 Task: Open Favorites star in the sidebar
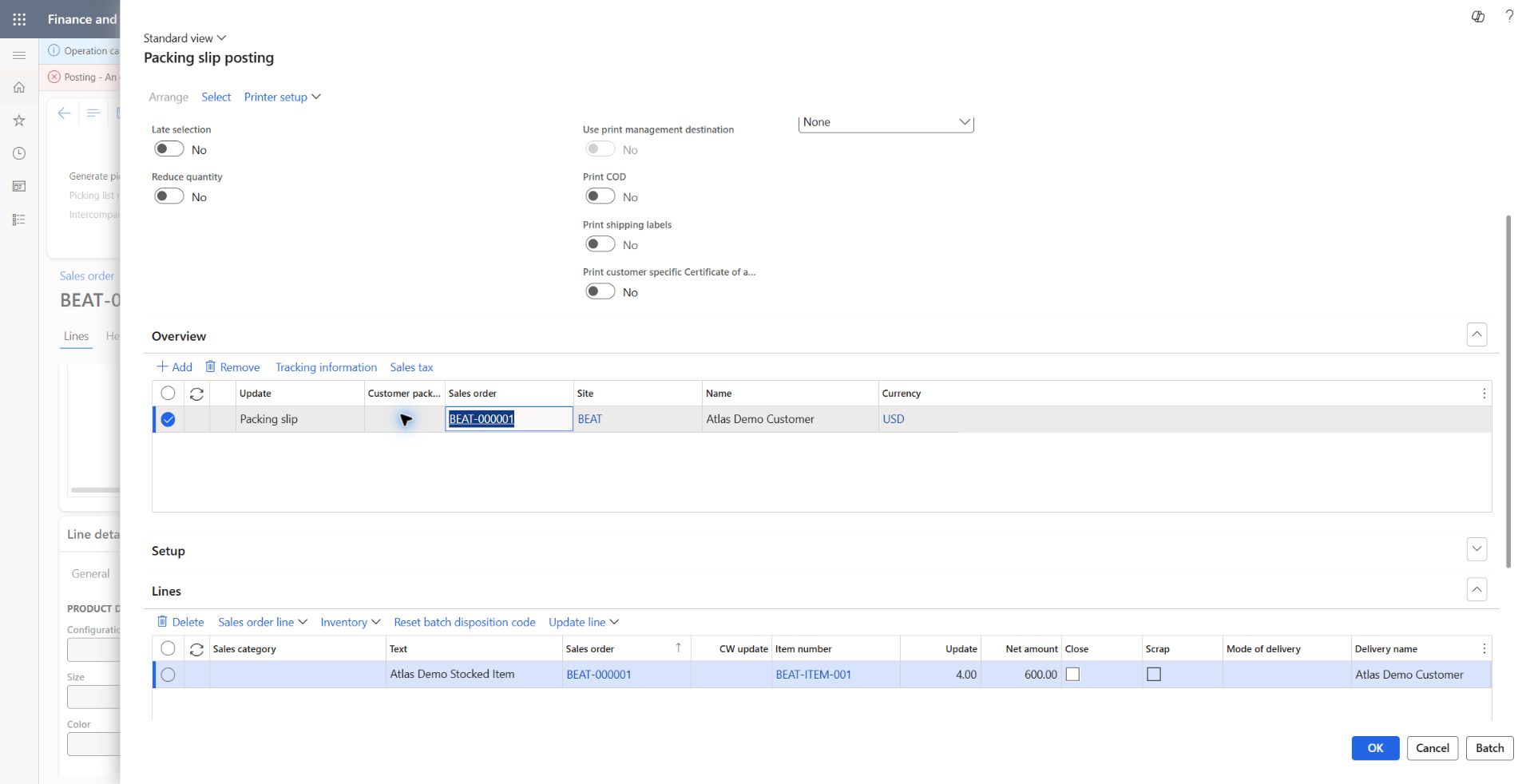(x=19, y=121)
